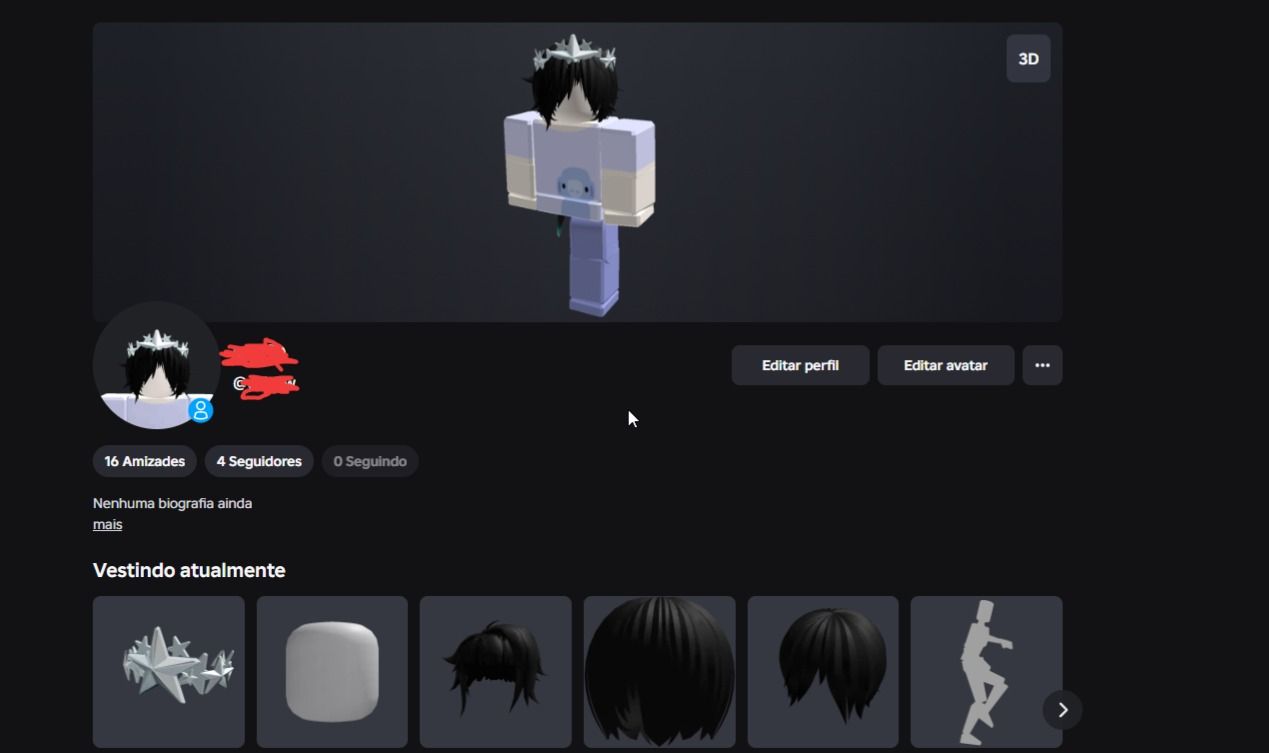This screenshot has height=753, width=1269.
Task: Open the 16 Amizades list
Action: (x=145, y=461)
